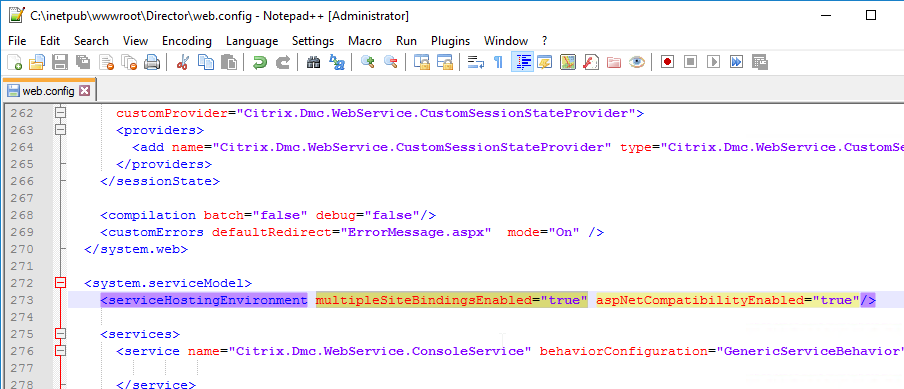Click the New file toolbar icon
The height and width of the screenshot is (389, 904).
(x=14, y=62)
